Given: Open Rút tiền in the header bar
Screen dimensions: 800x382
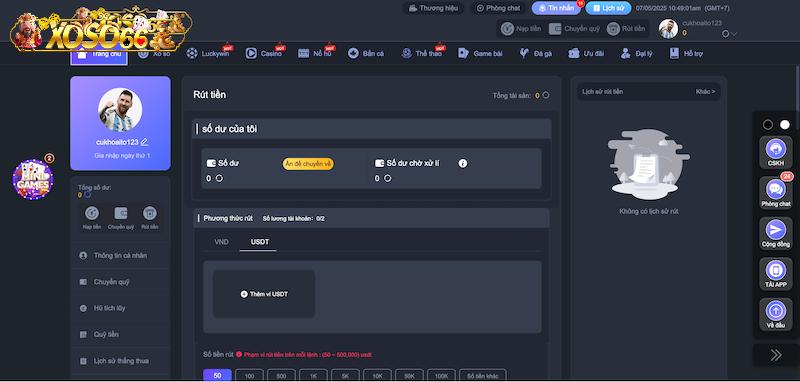Looking at the screenshot, I should coord(626,29).
